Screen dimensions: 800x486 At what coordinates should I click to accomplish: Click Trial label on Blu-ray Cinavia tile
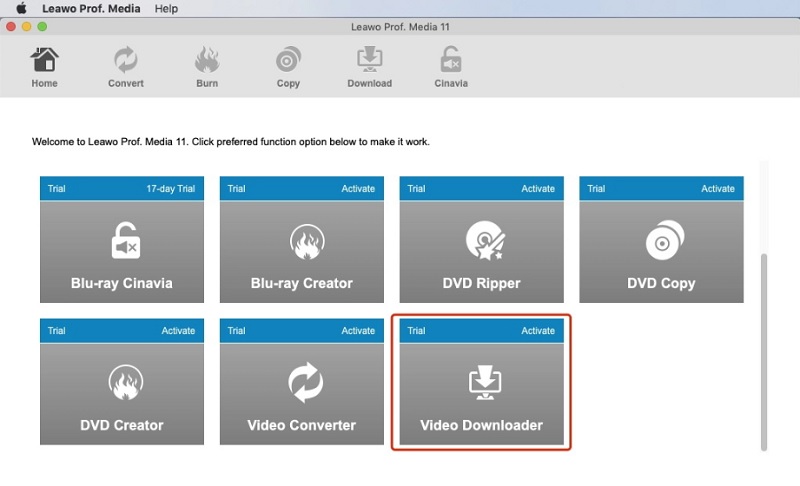[x=57, y=189]
